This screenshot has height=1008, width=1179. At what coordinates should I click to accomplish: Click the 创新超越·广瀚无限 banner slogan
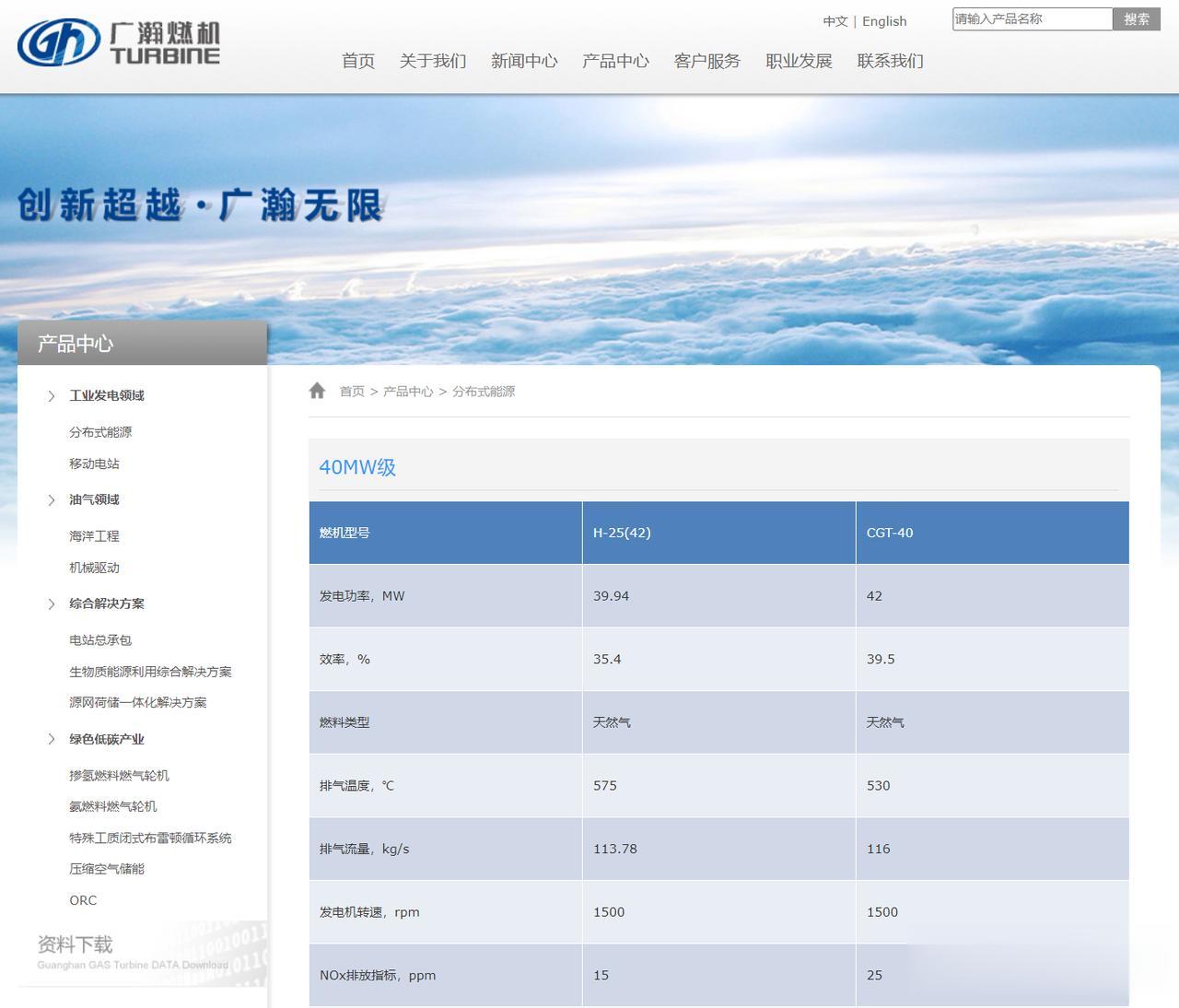click(x=200, y=205)
